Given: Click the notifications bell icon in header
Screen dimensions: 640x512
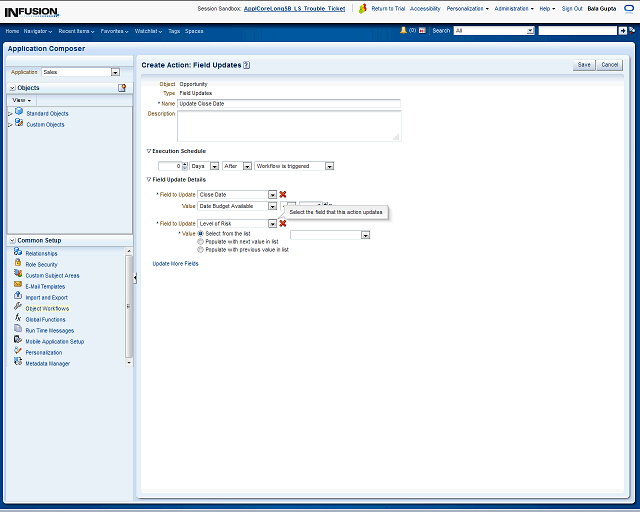Looking at the screenshot, I should click(404, 31).
